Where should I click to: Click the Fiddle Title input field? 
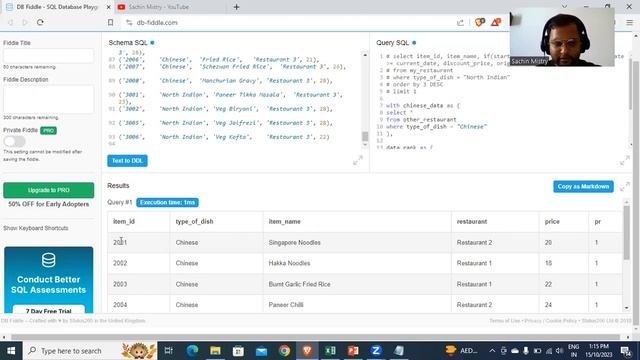coord(49,55)
